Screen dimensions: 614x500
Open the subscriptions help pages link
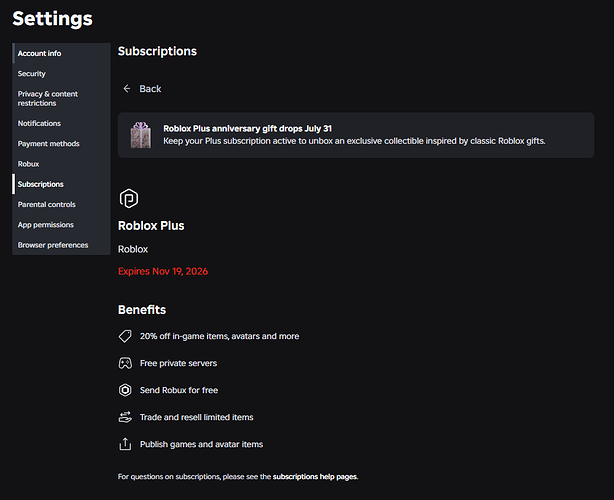coord(315,477)
